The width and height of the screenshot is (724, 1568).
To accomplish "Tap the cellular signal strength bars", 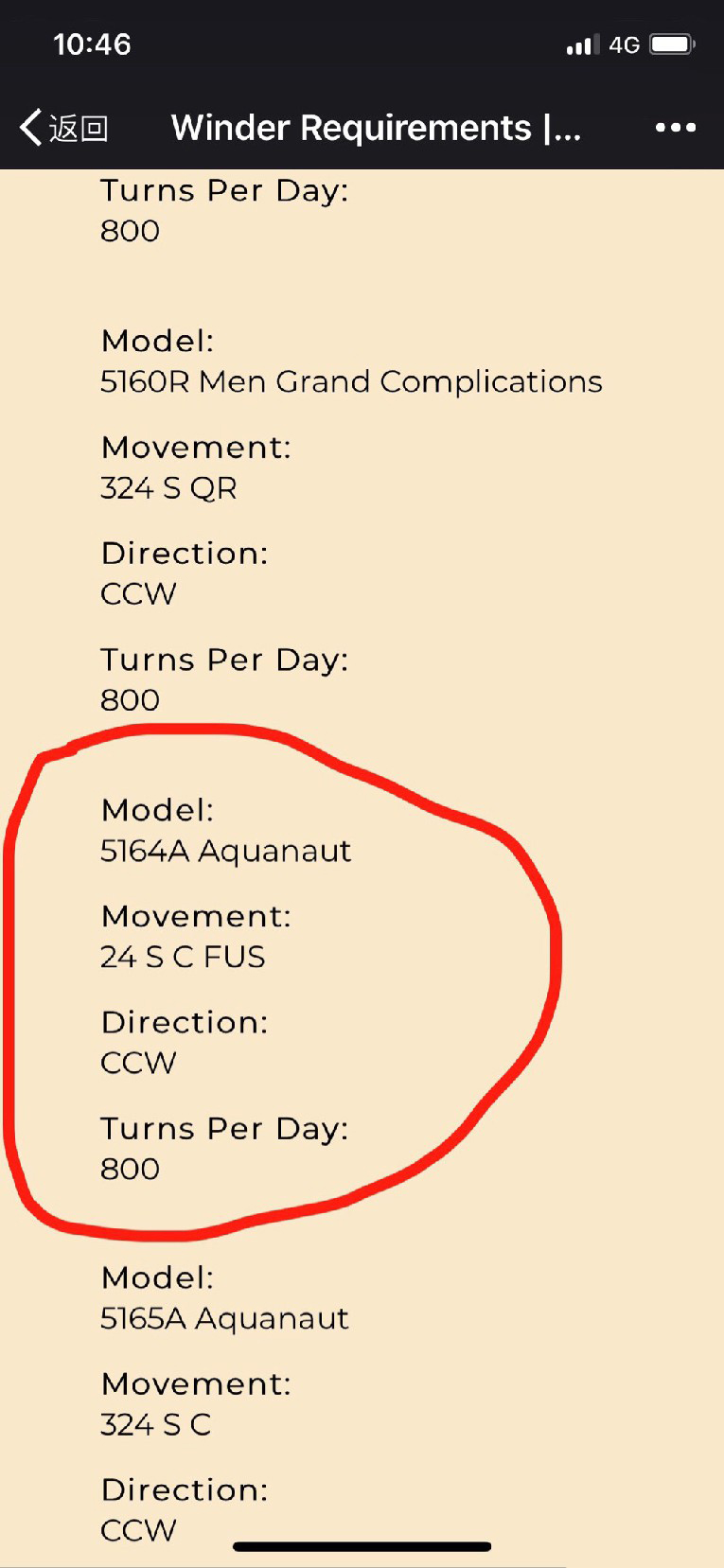I will 582,44.
